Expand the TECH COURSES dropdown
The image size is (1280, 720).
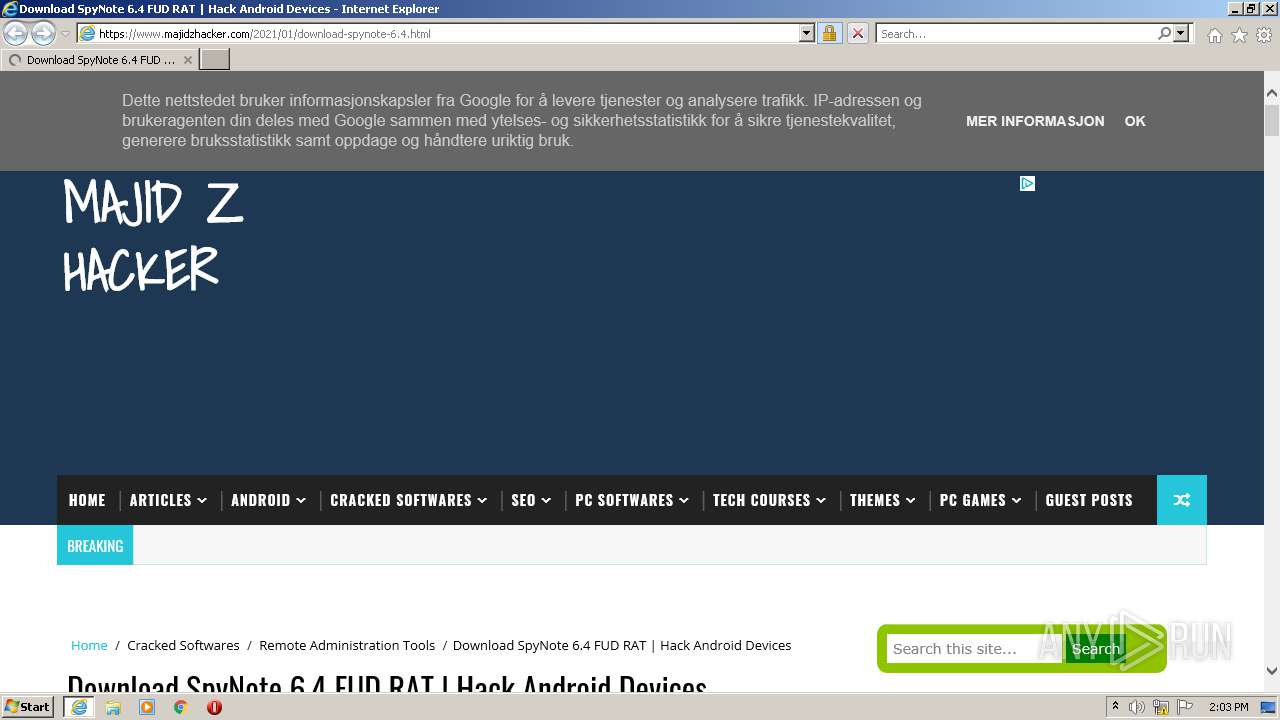pyautogui.click(x=770, y=500)
